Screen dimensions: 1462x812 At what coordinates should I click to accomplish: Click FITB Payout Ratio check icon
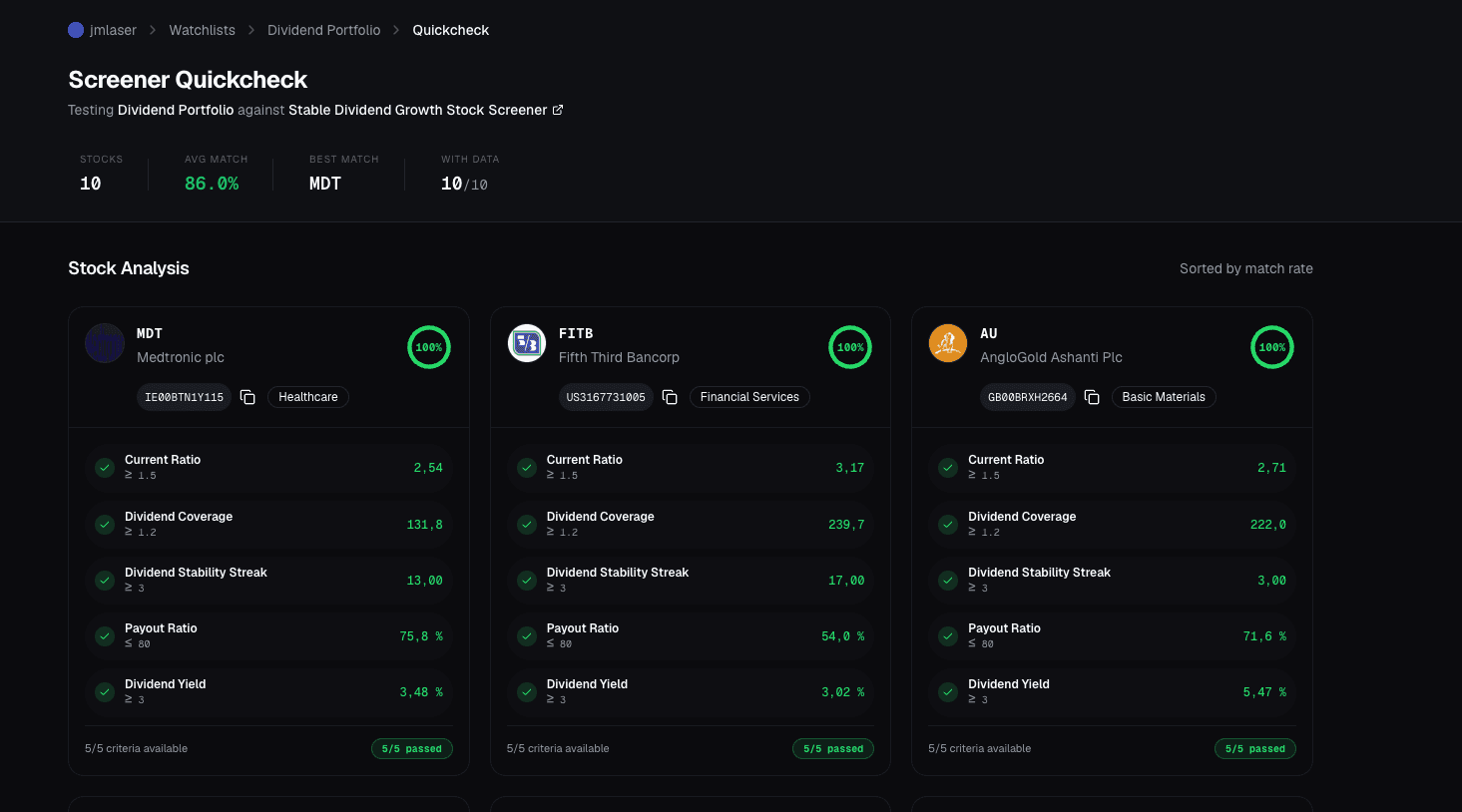pyautogui.click(x=527, y=636)
